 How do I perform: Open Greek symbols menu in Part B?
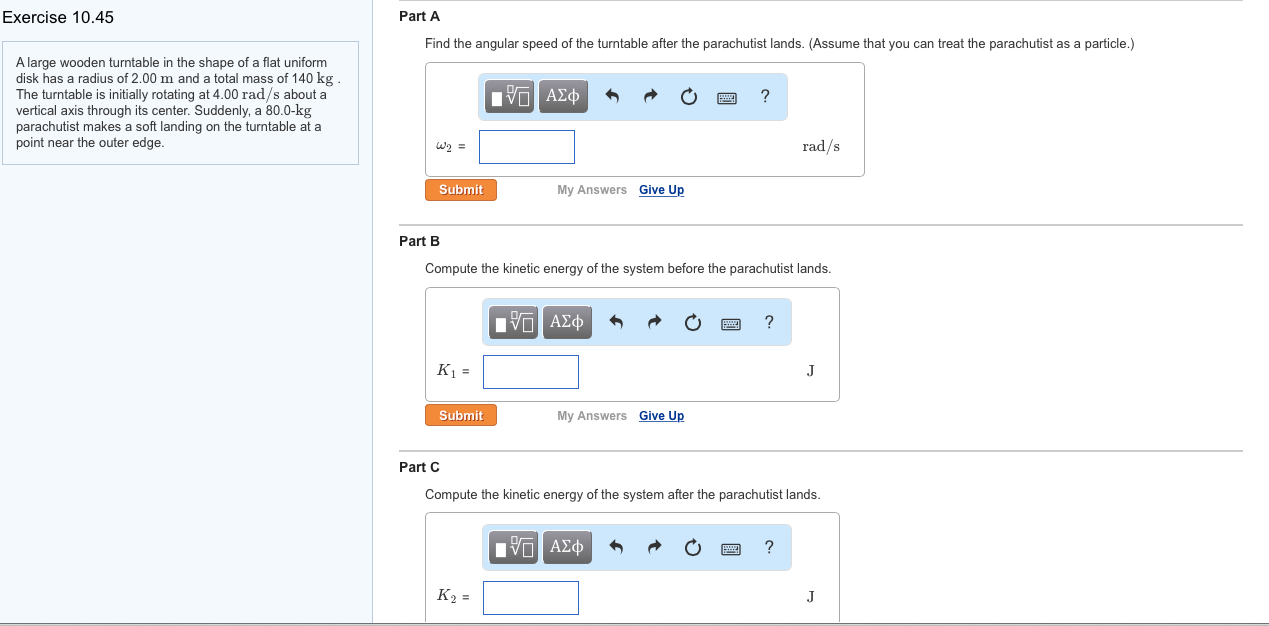(567, 322)
